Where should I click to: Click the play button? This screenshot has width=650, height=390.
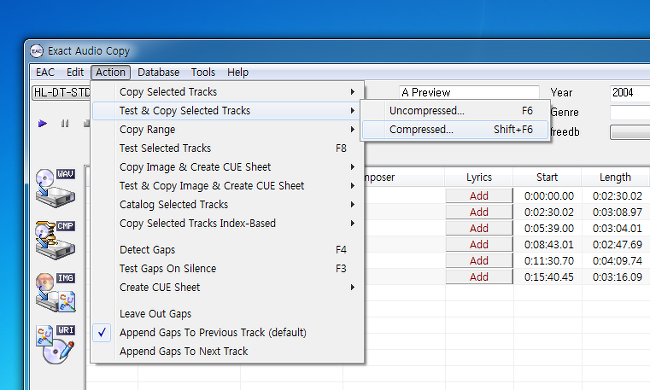pos(42,124)
